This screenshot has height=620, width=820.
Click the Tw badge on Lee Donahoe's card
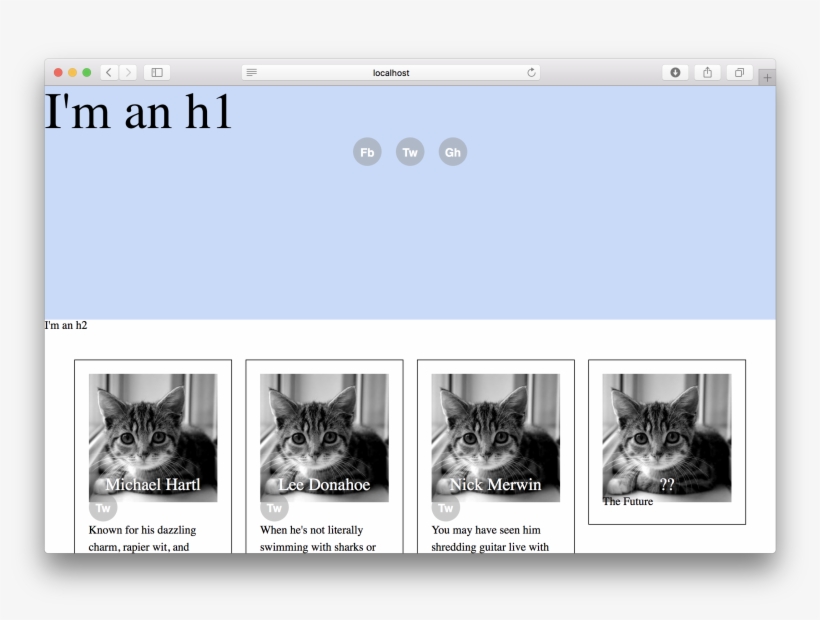[272, 507]
